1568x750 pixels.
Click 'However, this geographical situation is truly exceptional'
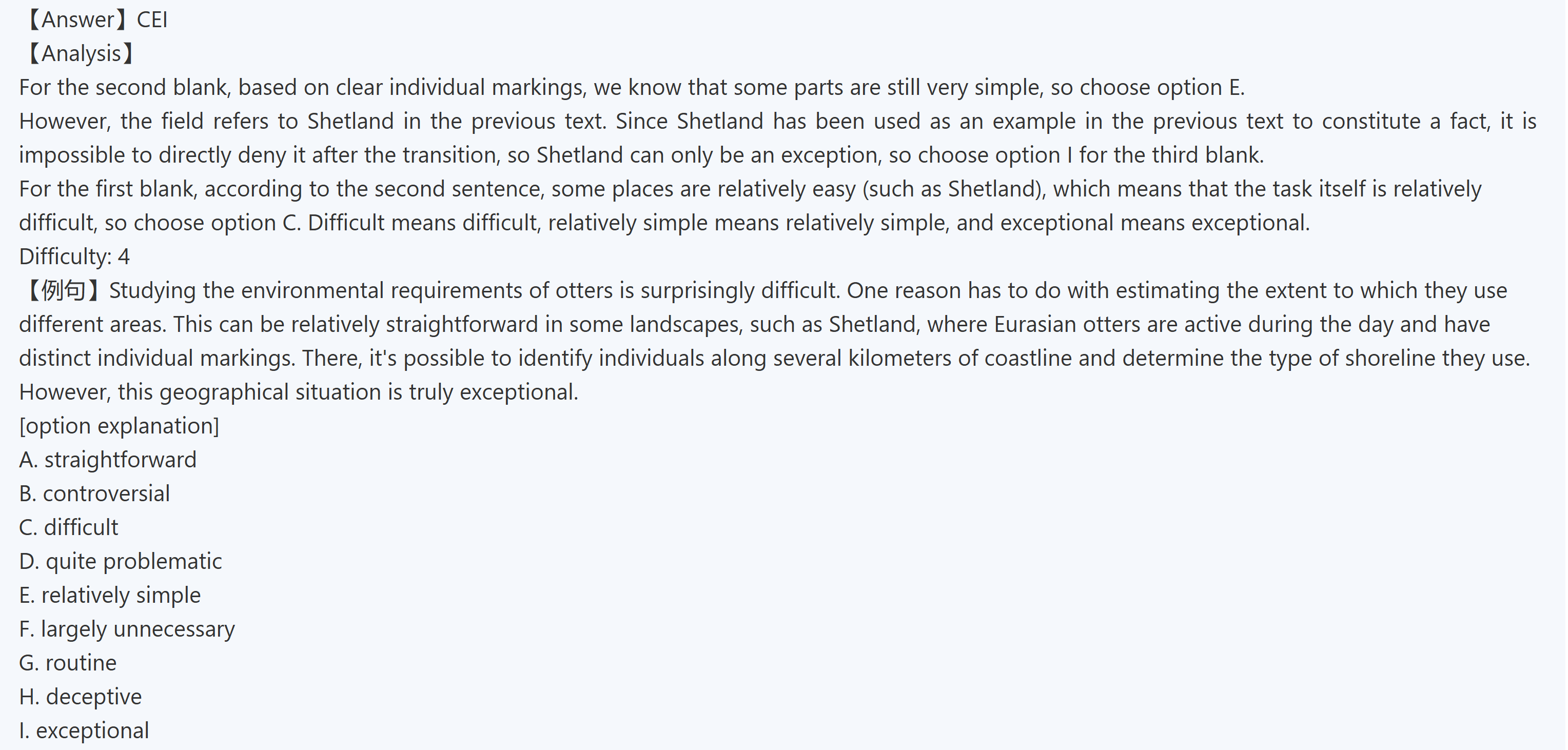pos(298,392)
